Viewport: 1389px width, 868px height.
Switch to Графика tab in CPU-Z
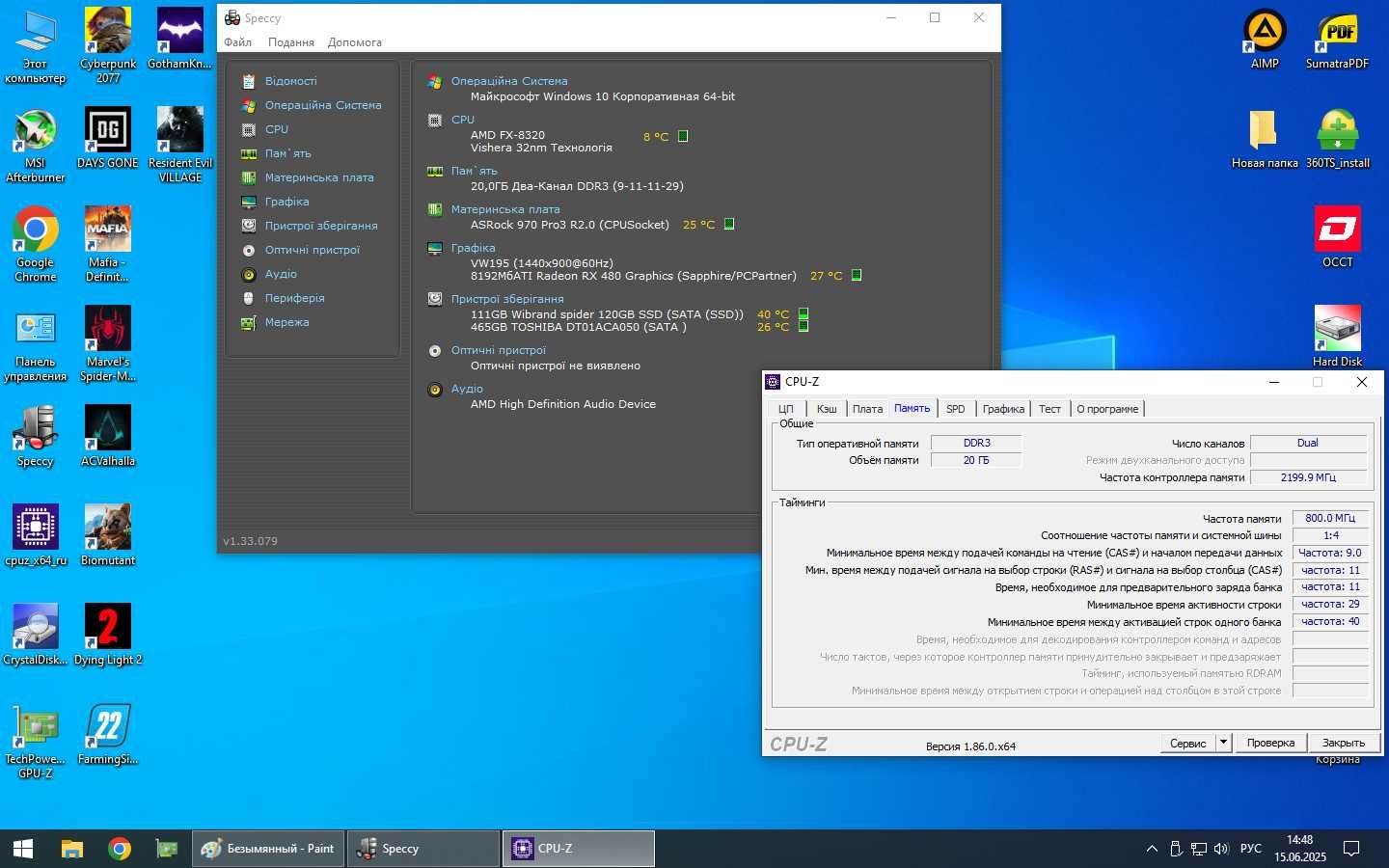(x=1003, y=409)
